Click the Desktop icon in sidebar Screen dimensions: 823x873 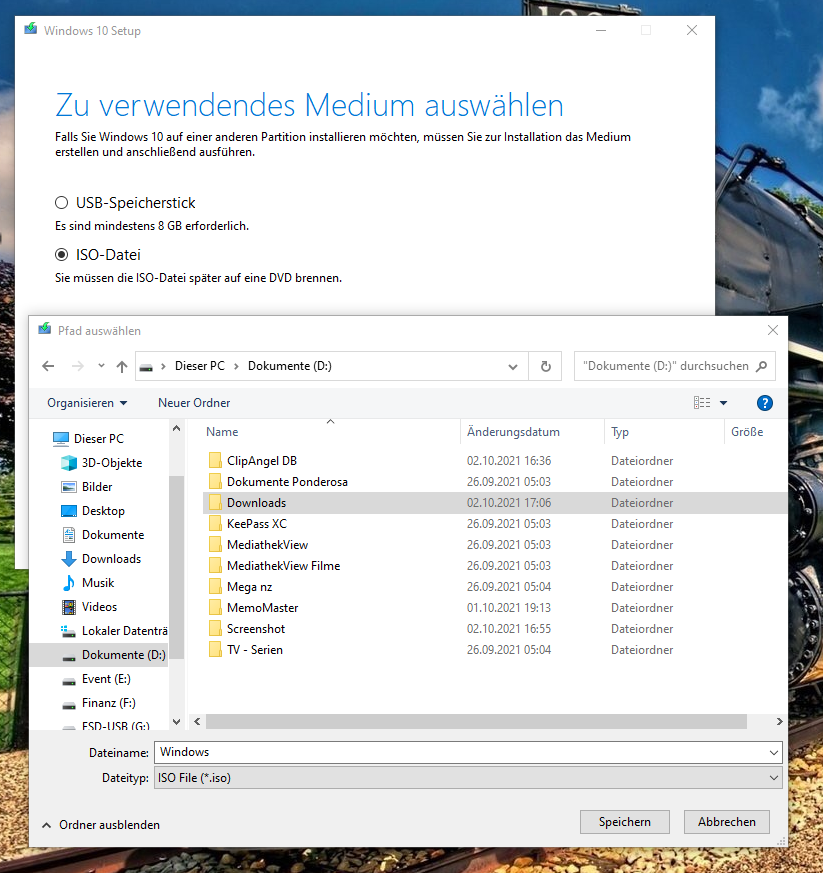point(69,511)
